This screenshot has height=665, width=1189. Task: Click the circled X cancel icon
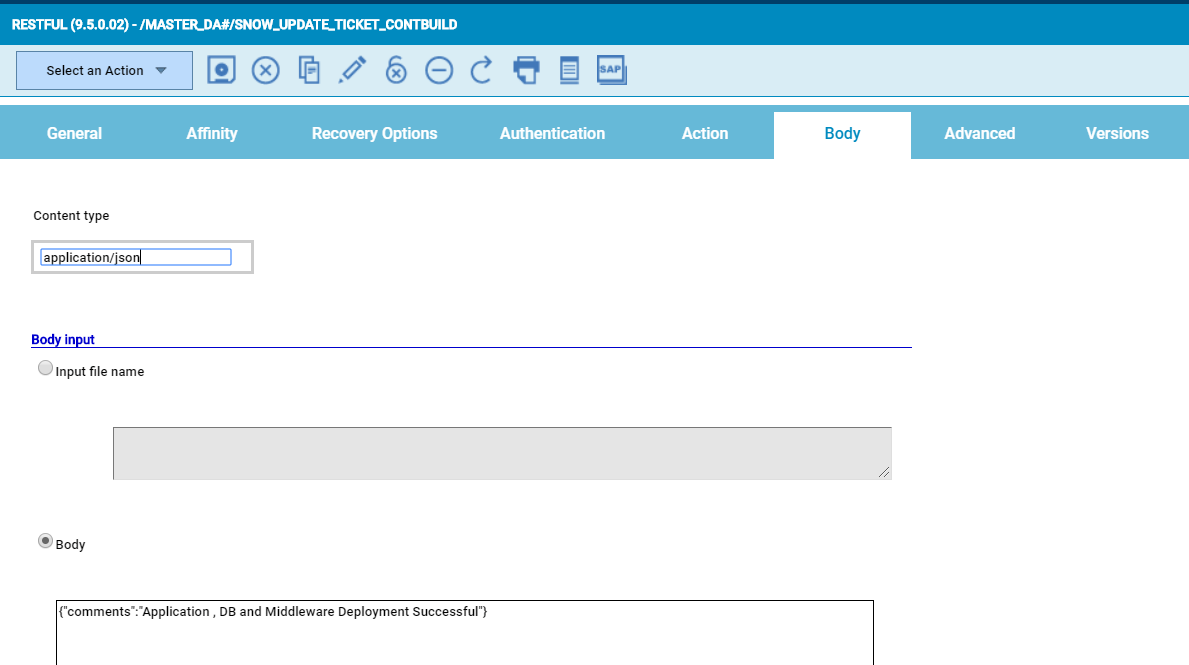[265, 70]
